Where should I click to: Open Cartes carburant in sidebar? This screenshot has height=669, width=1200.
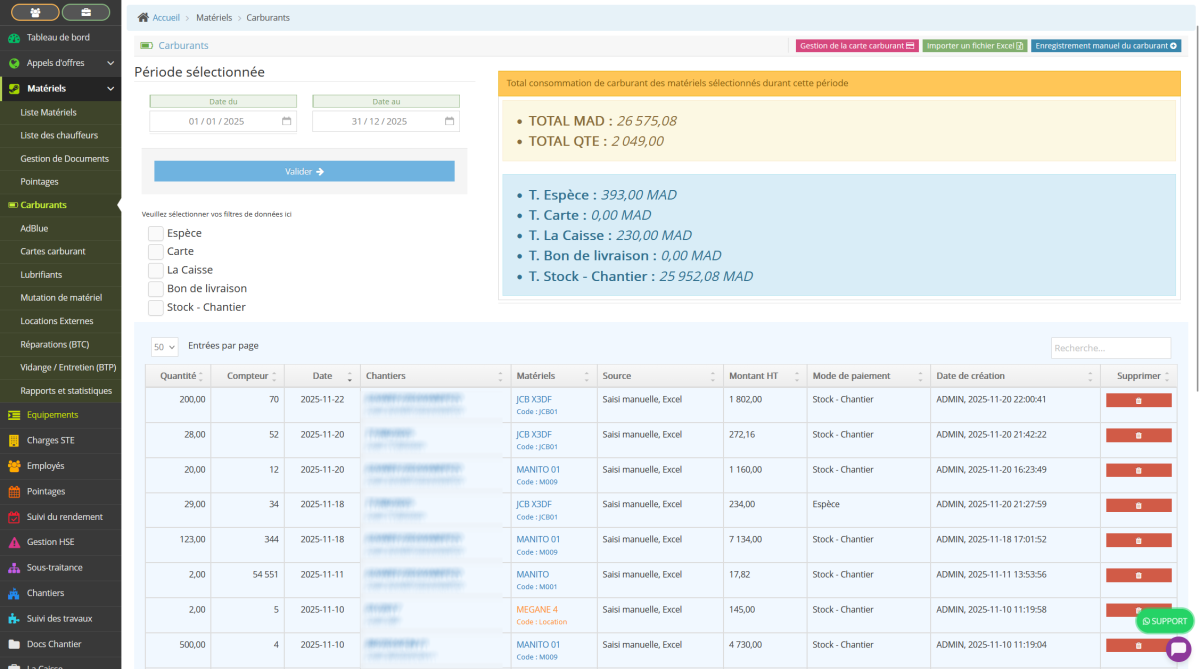(53, 251)
